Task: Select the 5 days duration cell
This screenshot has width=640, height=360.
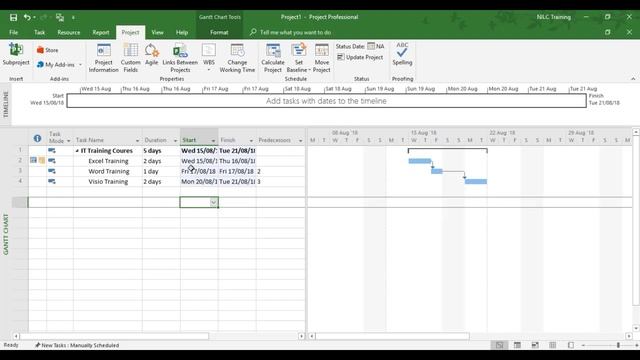Action: [x=161, y=151]
